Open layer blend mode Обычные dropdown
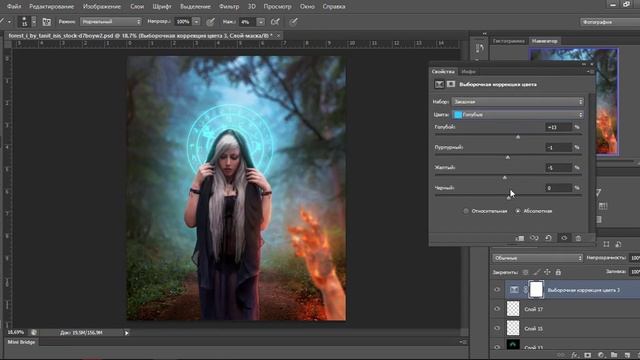This screenshot has width=640, height=360. click(x=538, y=258)
